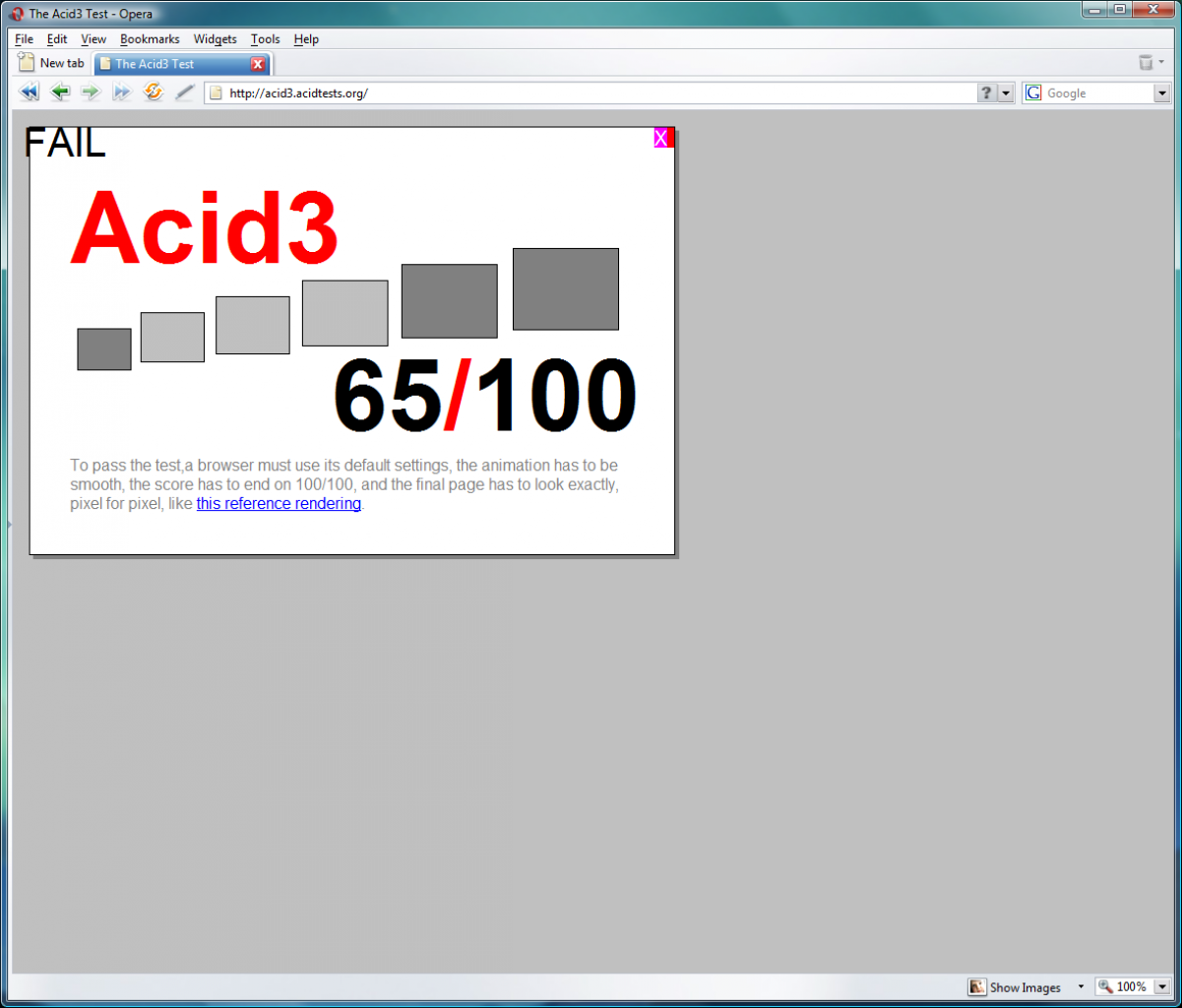Screen dimensions: 1182x1008
Task: Open the File menu
Action: point(24,39)
